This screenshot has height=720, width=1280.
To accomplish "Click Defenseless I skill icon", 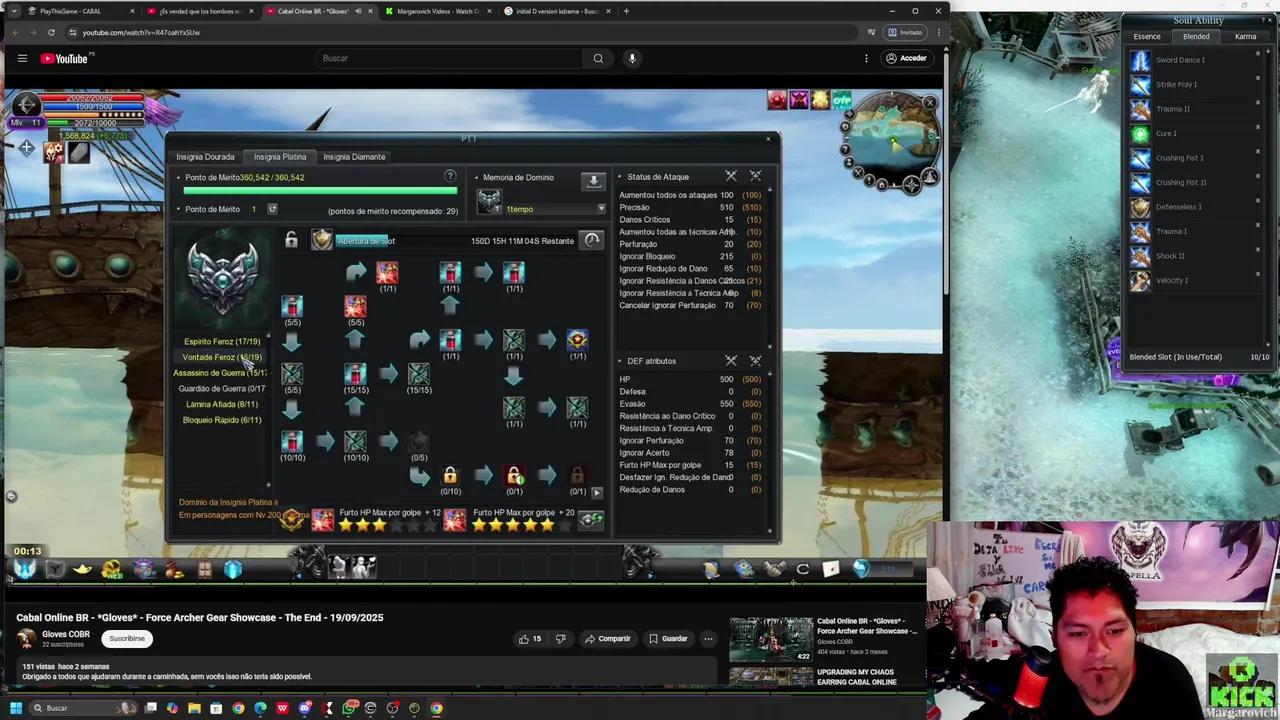I will click(x=1140, y=207).
